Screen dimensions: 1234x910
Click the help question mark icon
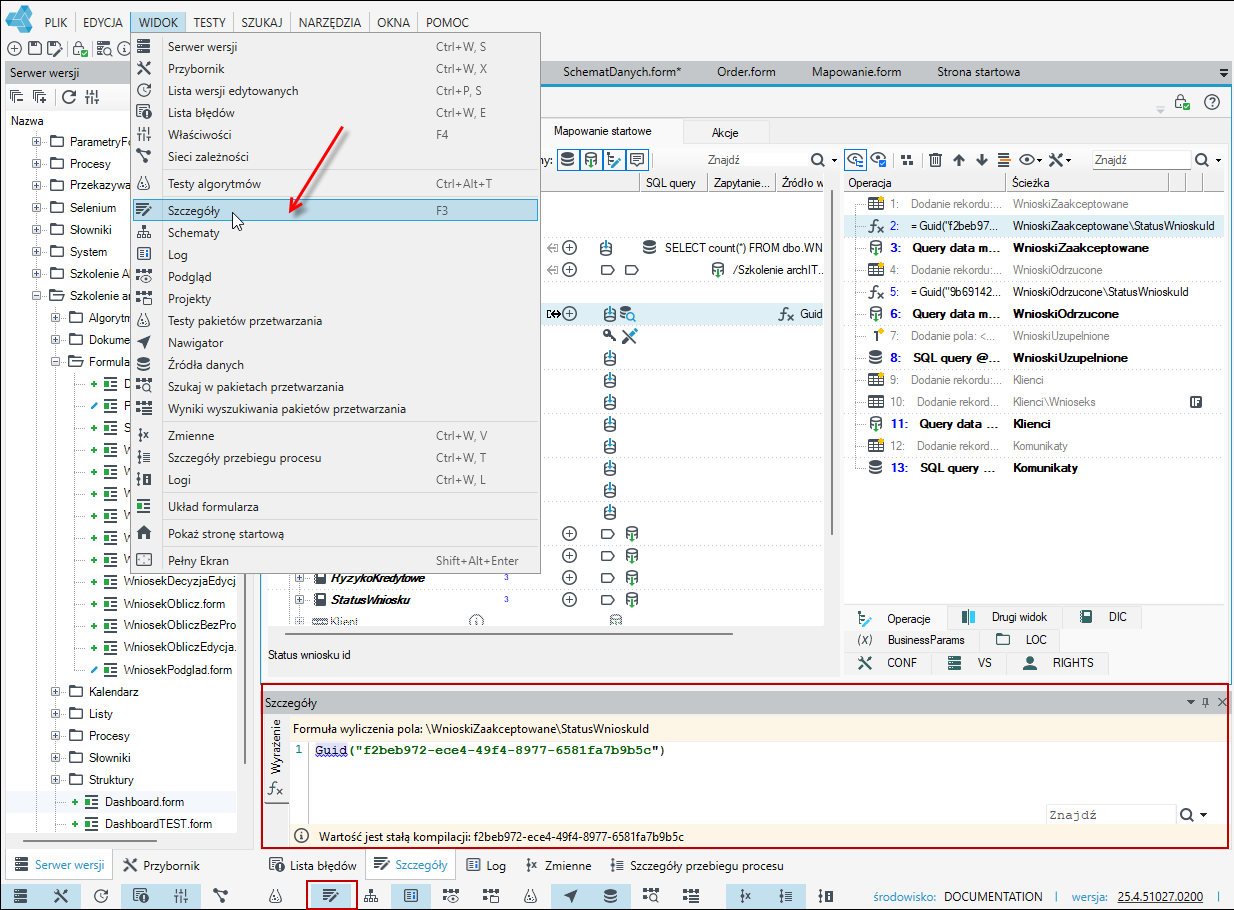(x=1212, y=102)
